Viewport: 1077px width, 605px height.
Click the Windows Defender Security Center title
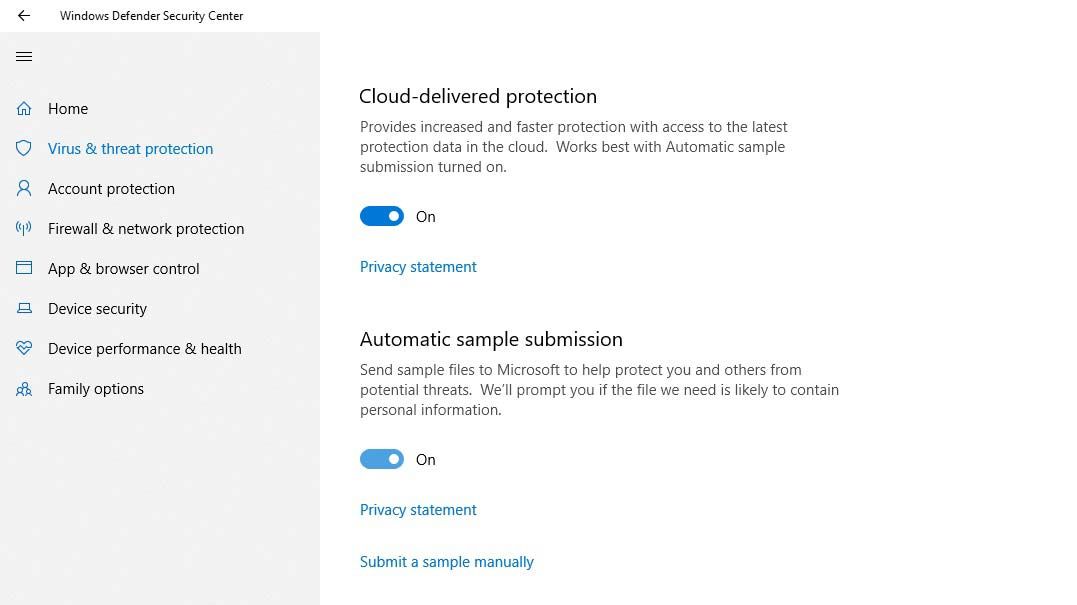[x=151, y=15]
